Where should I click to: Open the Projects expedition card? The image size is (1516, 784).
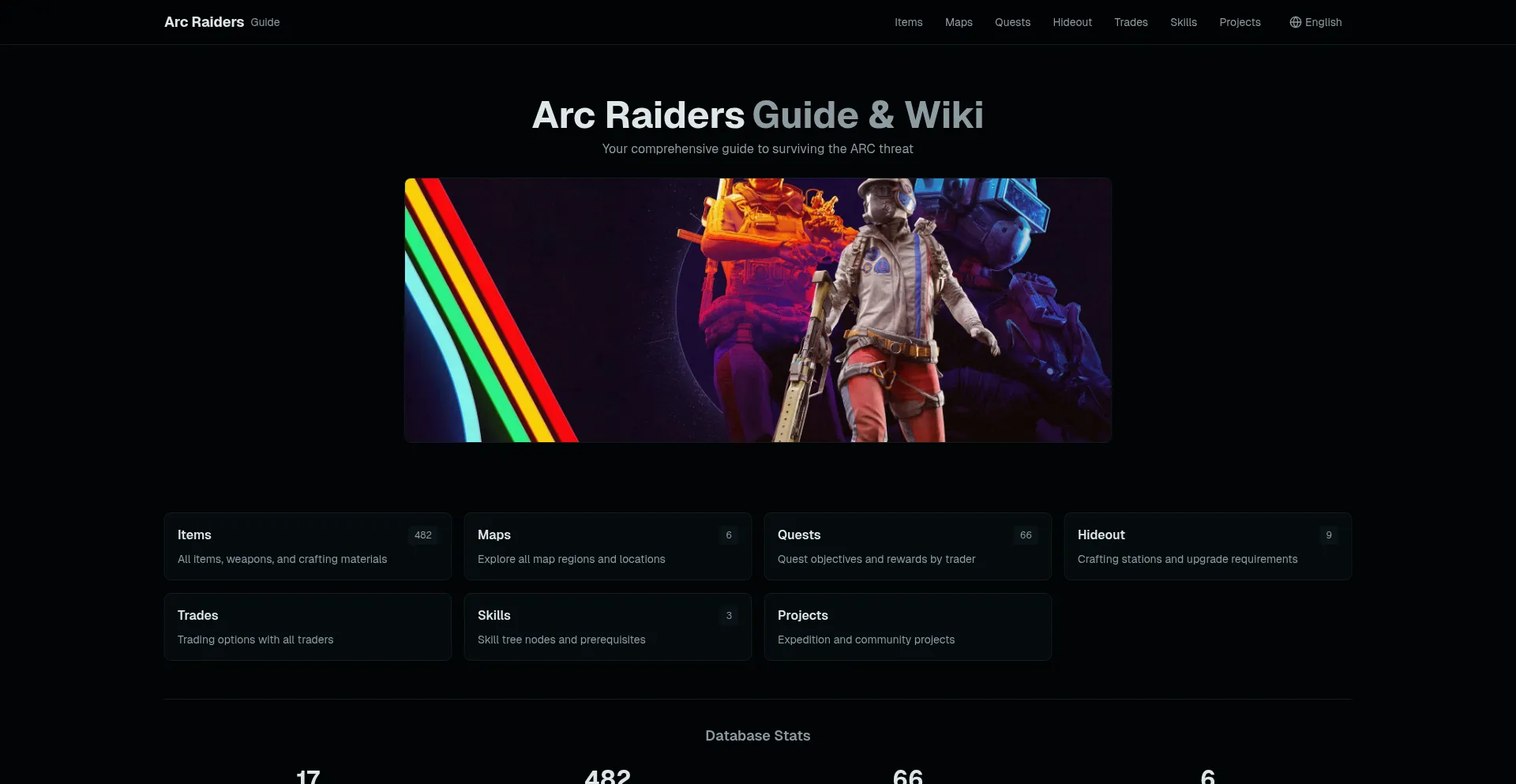(x=907, y=626)
